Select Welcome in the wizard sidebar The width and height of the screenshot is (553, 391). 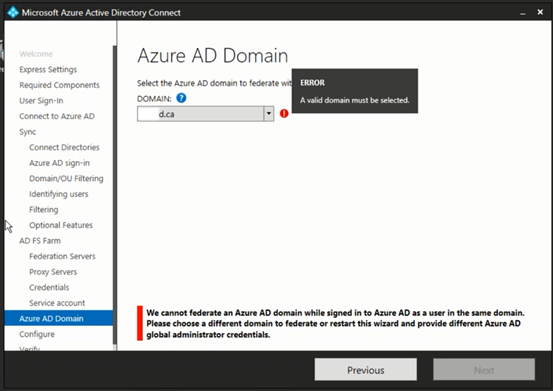pos(36,54)
